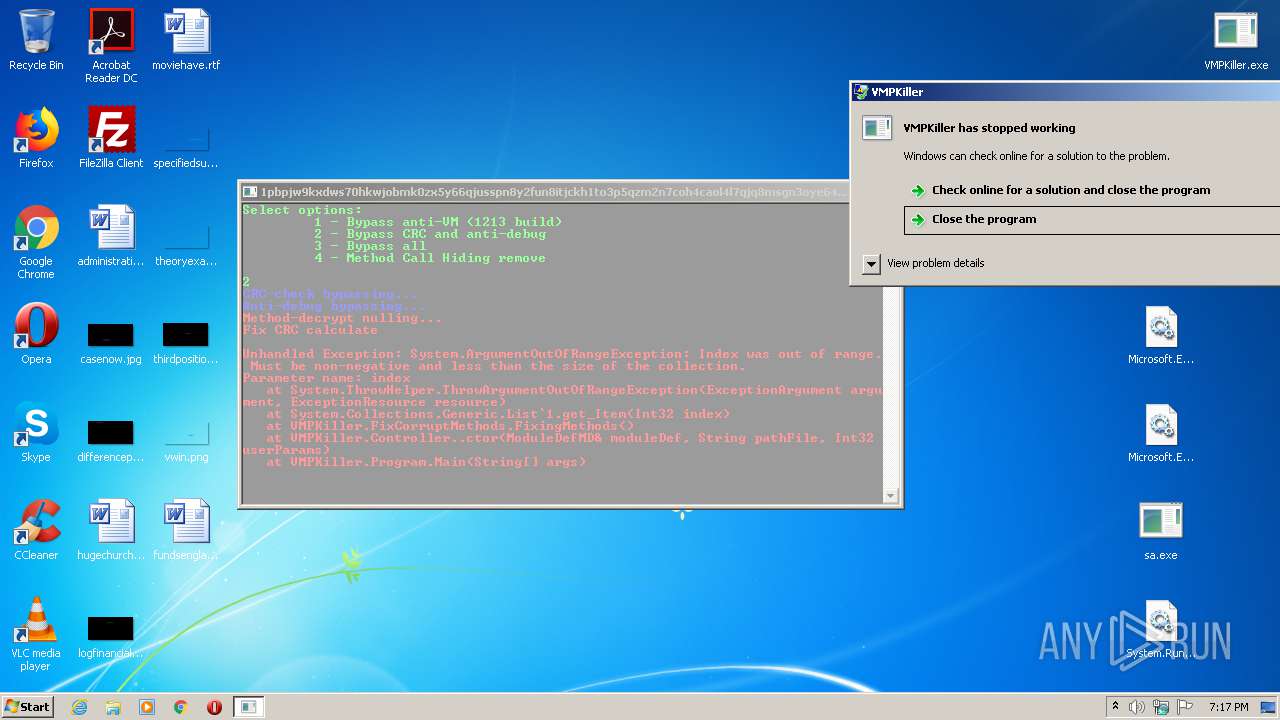The width and height of the screenshot is (1280, 720).
Task: Choose Close the program option
Action: coord(1091,219)
